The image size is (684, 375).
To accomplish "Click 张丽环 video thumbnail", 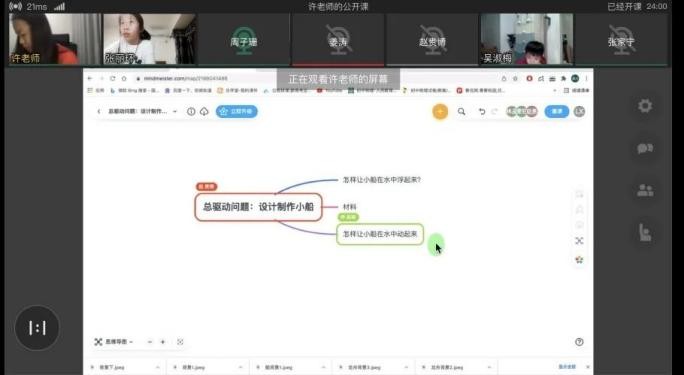I will (x=150, y=39).
